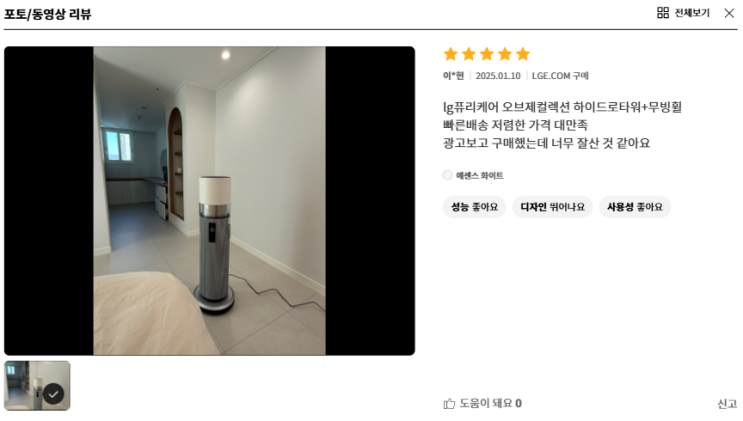Click the thumbs-up helpful icon
743x421 pixels.
click(449, 403)
